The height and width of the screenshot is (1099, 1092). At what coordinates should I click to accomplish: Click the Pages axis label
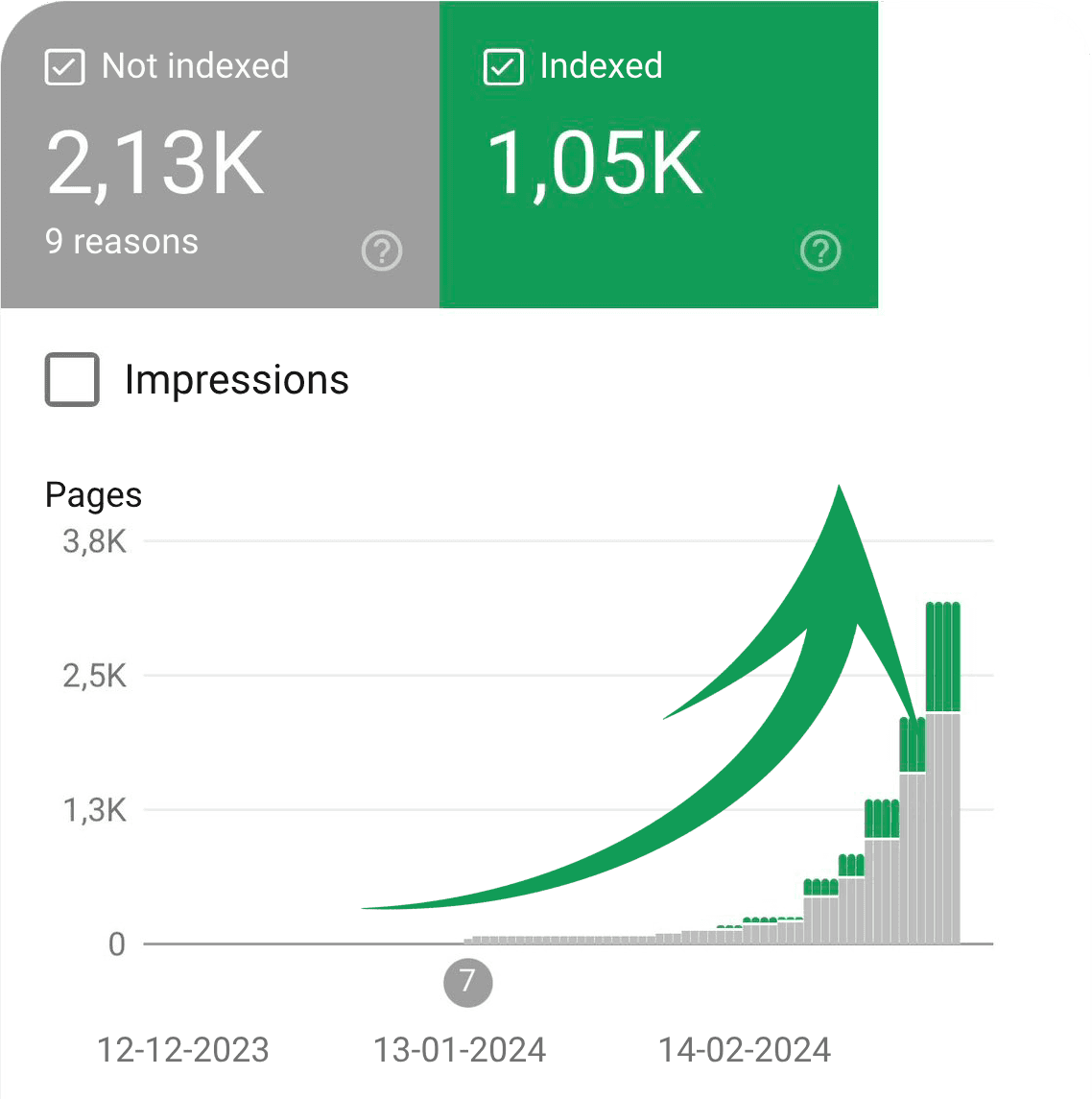point(93,494)
